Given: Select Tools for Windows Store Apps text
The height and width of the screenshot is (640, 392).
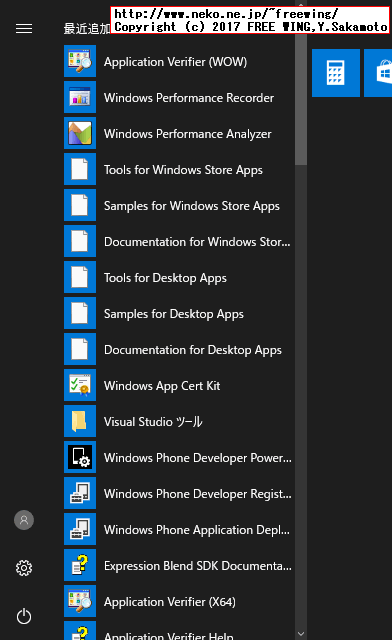Looking at the screenshot, I should point(183,170).
